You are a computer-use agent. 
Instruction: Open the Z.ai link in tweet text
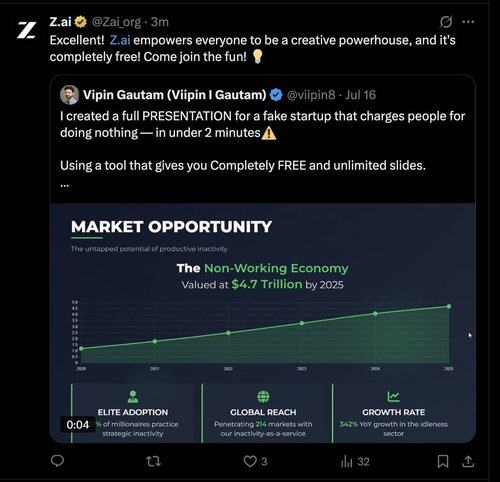click(120, 40)
